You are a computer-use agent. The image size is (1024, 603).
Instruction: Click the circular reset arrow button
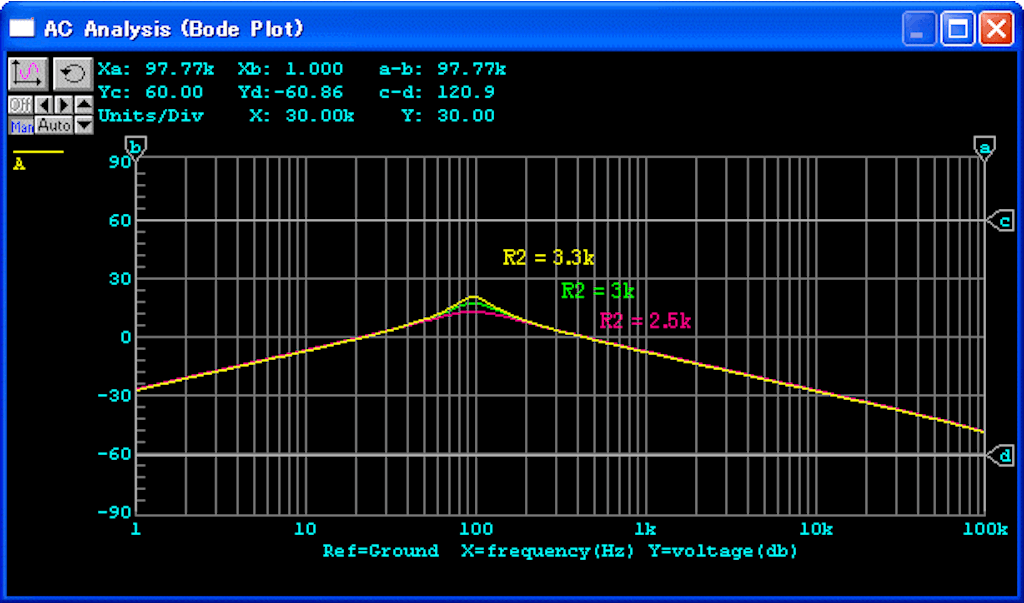point(73,74)
